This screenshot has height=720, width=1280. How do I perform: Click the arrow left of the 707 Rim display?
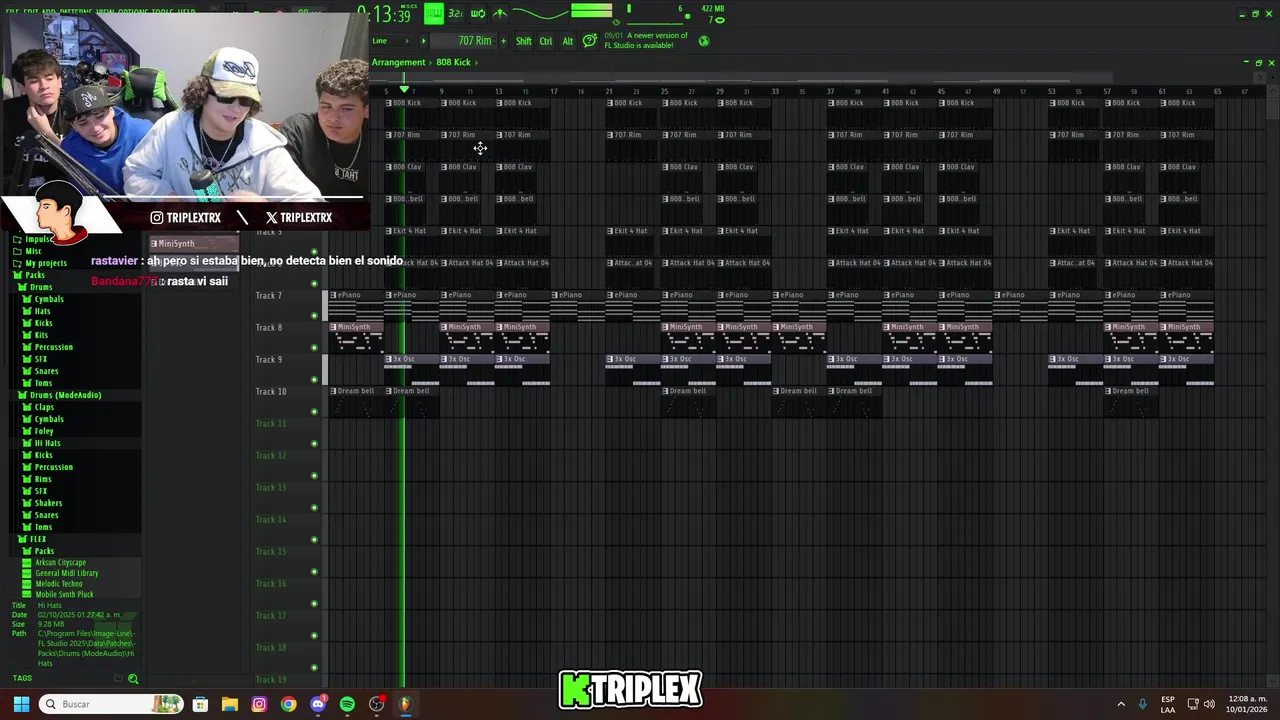click(423, 41)
